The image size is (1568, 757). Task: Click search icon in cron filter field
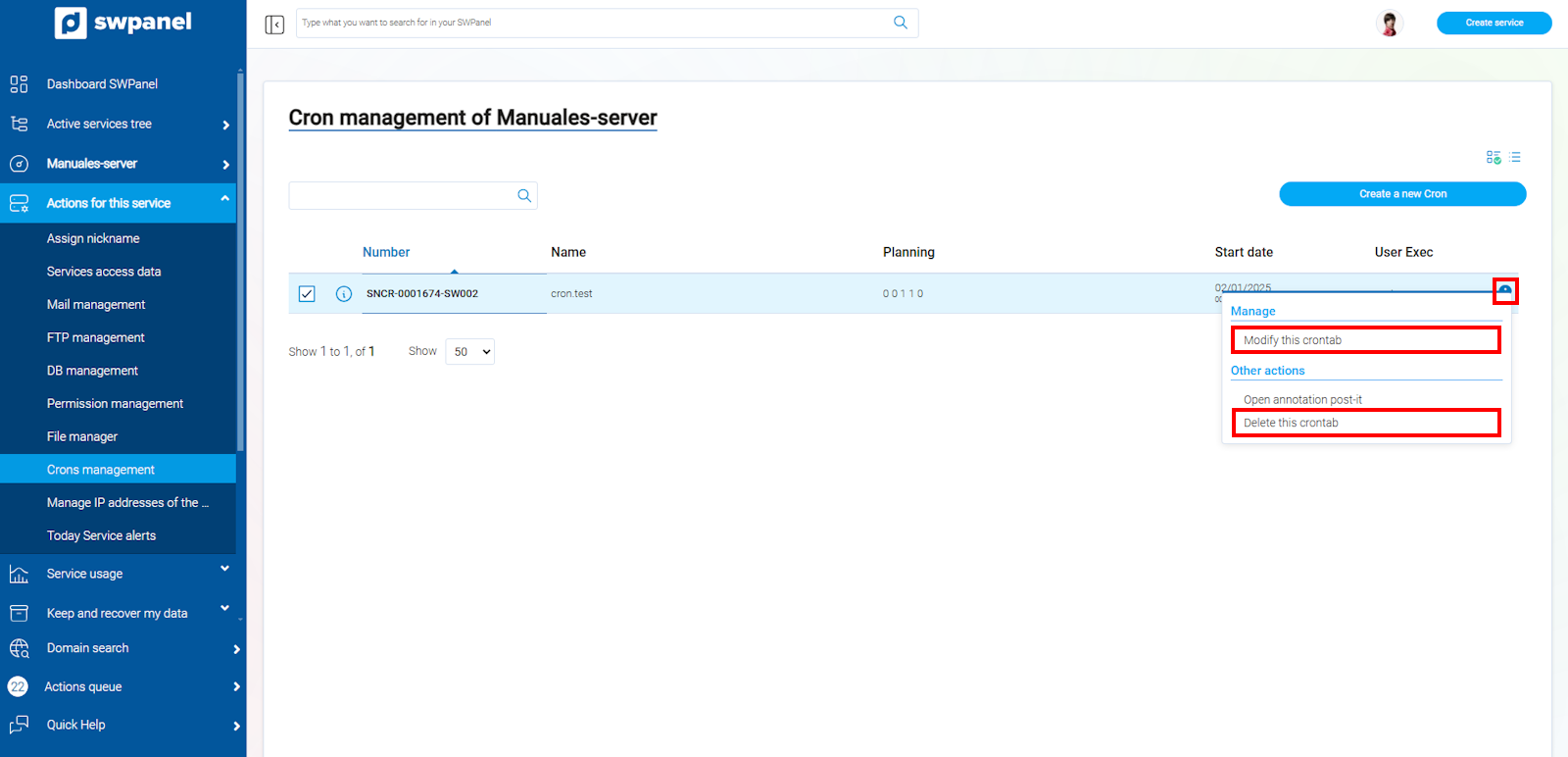click(x=524, y=196)
